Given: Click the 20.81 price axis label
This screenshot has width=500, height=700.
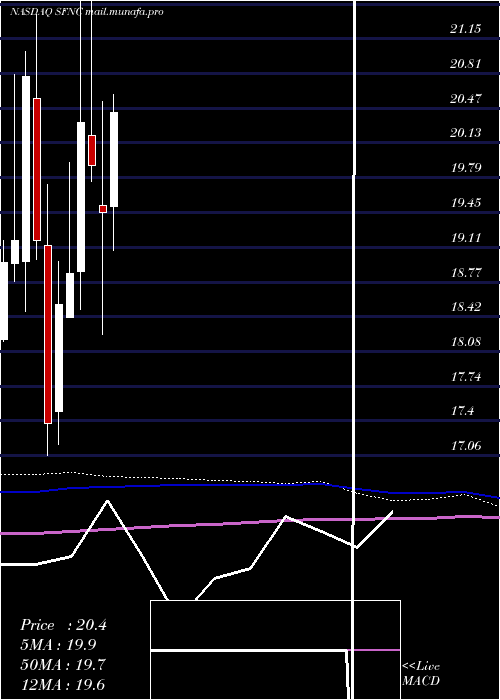Looking at the screenshot, I should [466, 64].
